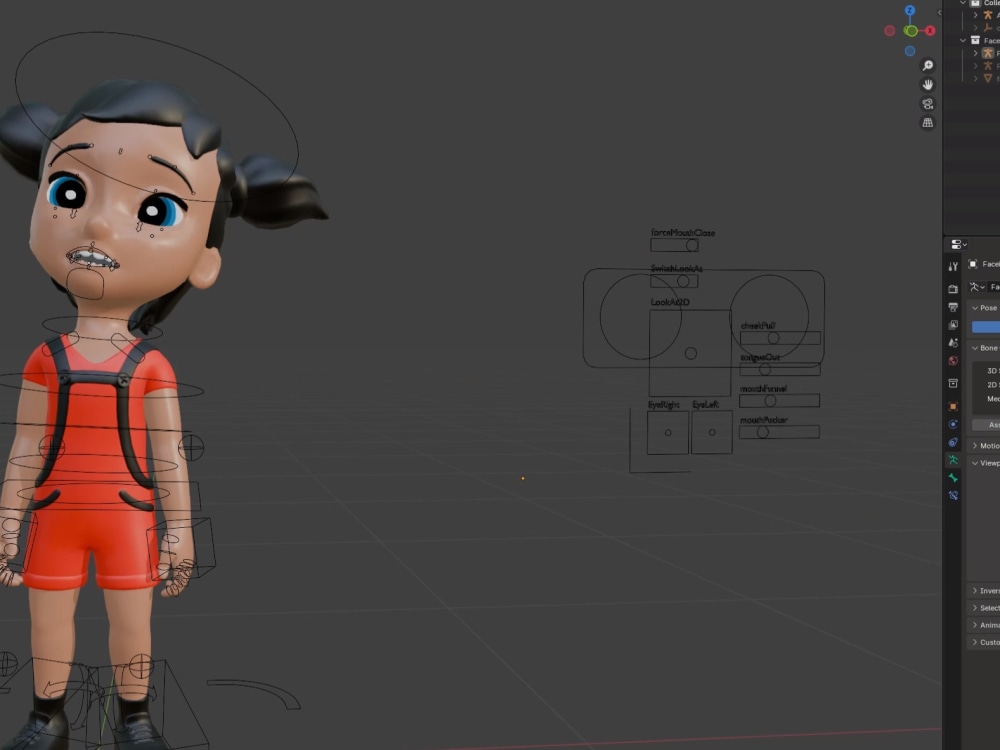Screen dimensions: 1000x750
Task: Select the SwitchLookAt switch handle
Action: pos(683,281)
